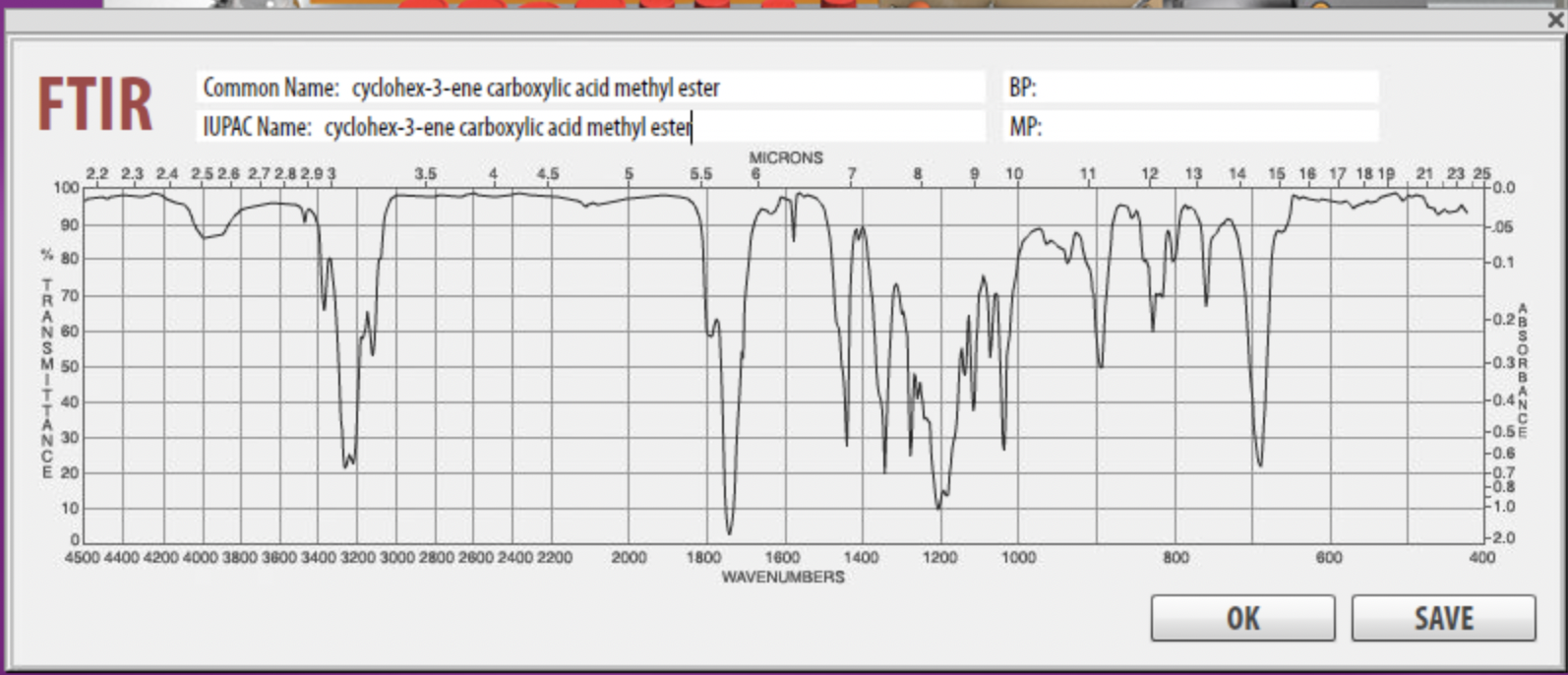Click the vertical ABSORBANCE axis label
Viewport: 1568px width, 675px height.
[x=1523, y=371]
